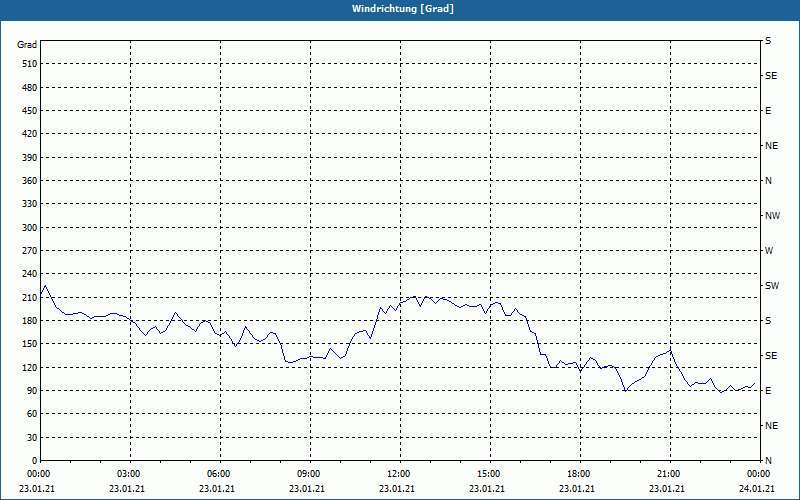This screenshot has height=500, width=800.
Task: Click the '150' y-axis value
Action: click(x=30, y=344)
